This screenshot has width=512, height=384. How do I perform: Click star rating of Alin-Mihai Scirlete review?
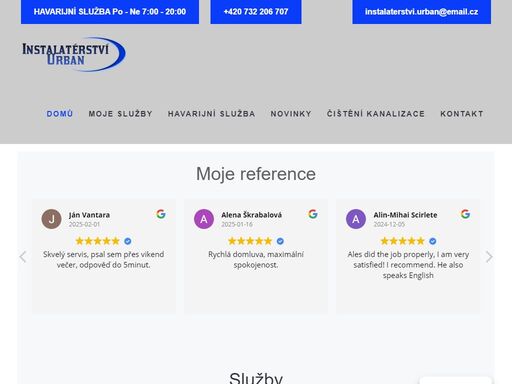[x=402, y=241]
